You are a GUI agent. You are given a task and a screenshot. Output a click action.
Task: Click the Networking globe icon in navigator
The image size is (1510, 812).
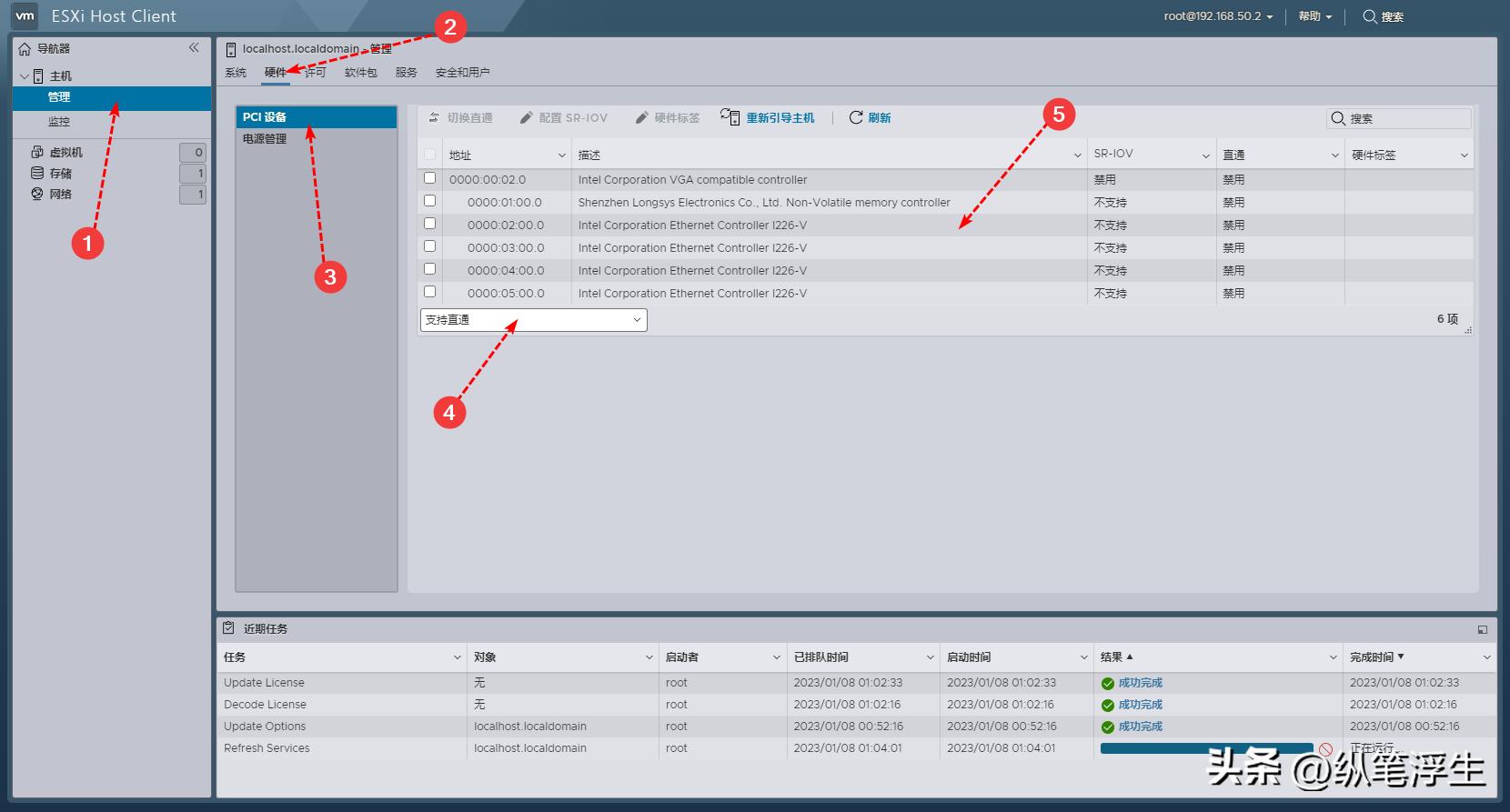[x=37, y=194]
